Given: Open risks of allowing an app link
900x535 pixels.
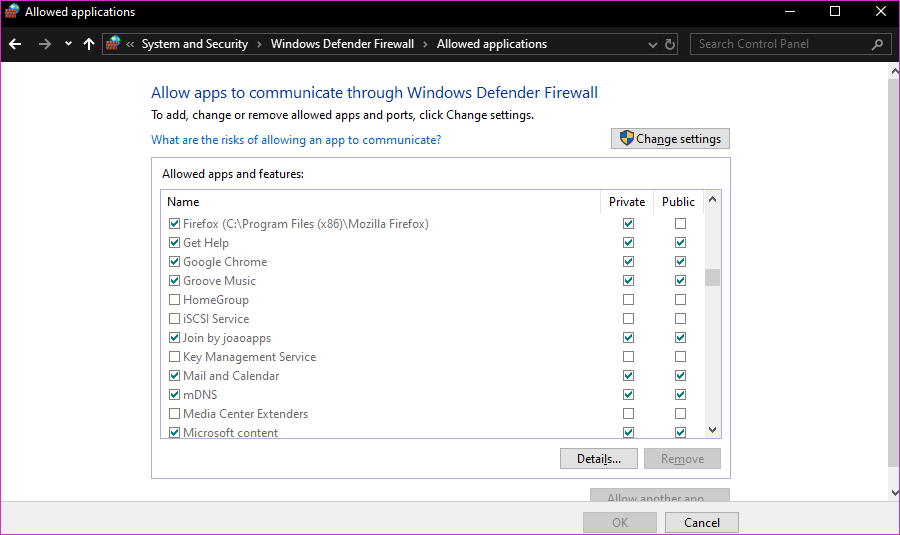Looking at the screenshot, I should (x=296, y=140).
